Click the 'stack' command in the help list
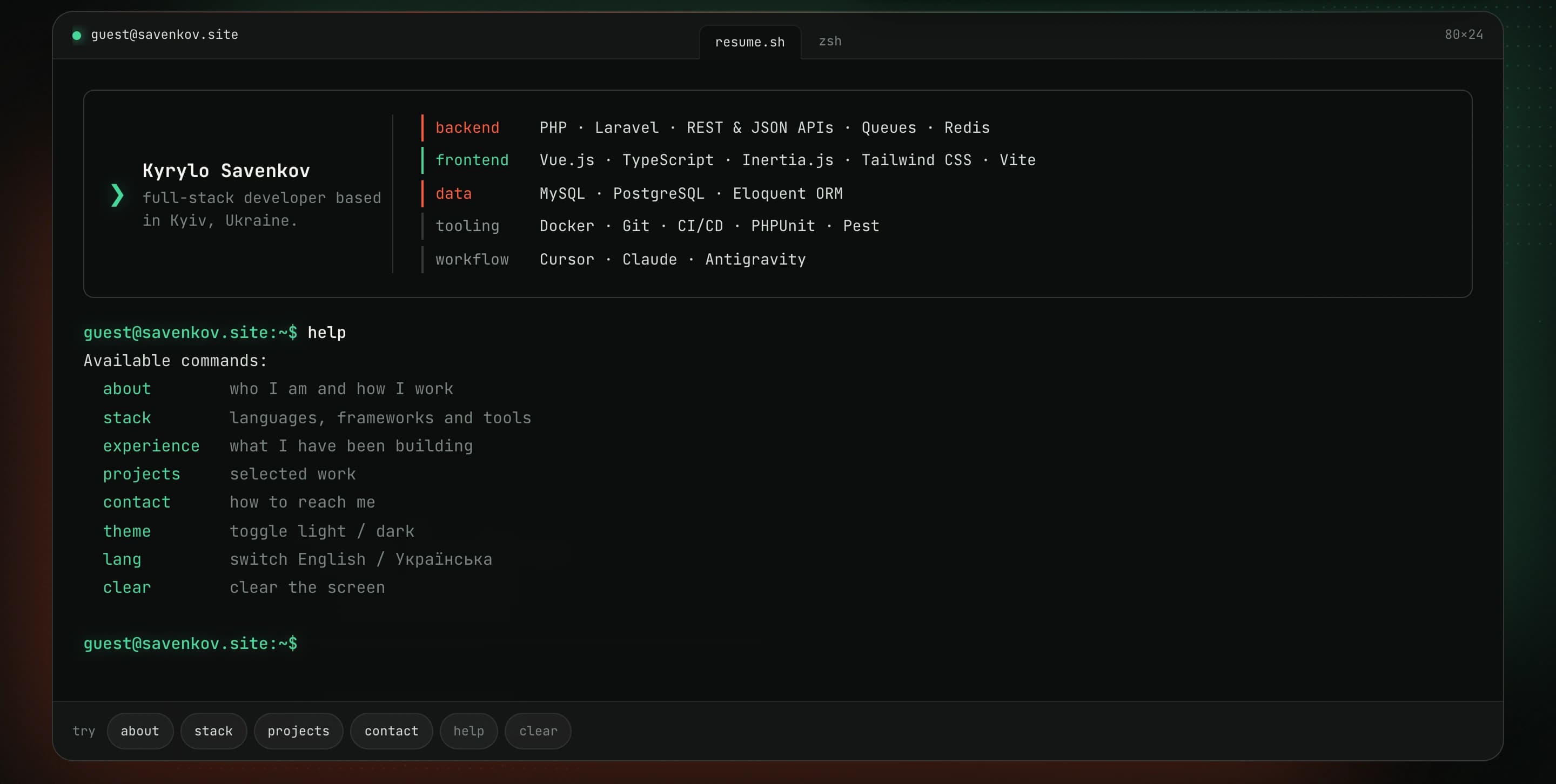Image resolution: width=1556 pixels, height=784 pixels. 127,418
